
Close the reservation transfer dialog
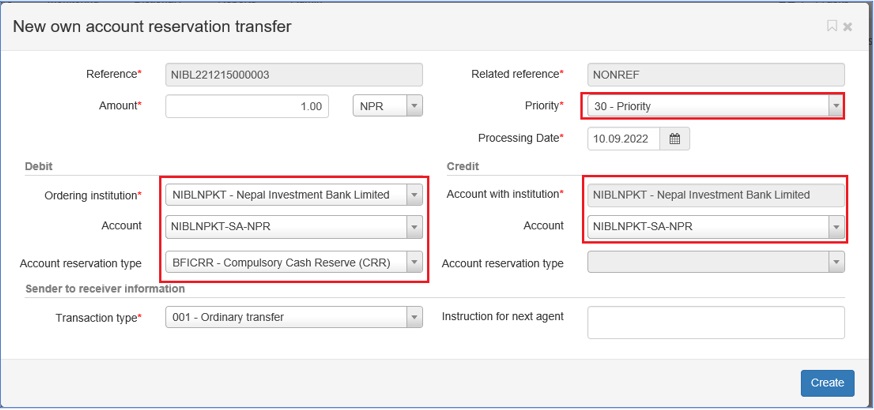pyautogui.click(x=848, y=26)
